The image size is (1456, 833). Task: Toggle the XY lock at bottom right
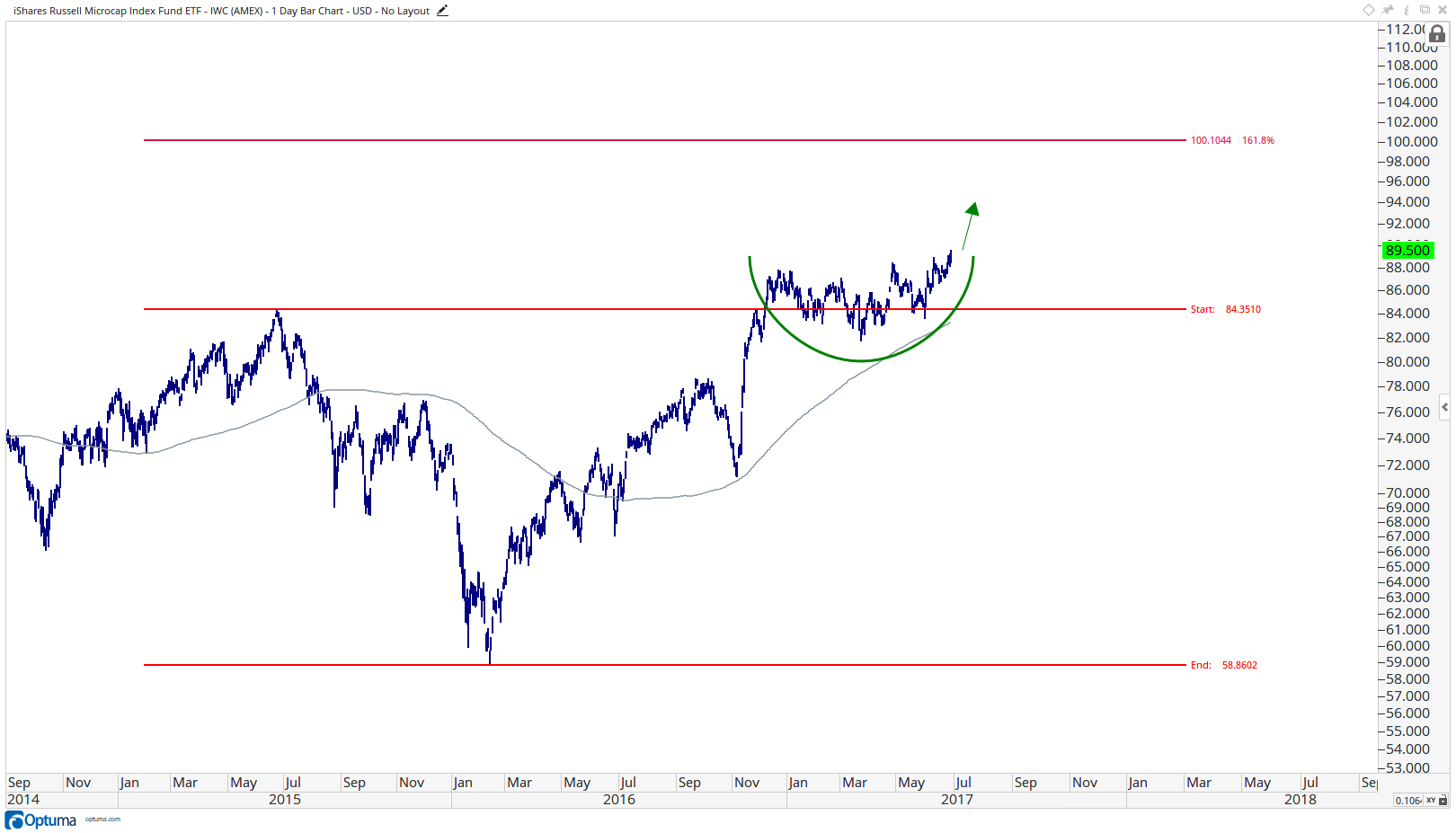(x=1436, y=800)
